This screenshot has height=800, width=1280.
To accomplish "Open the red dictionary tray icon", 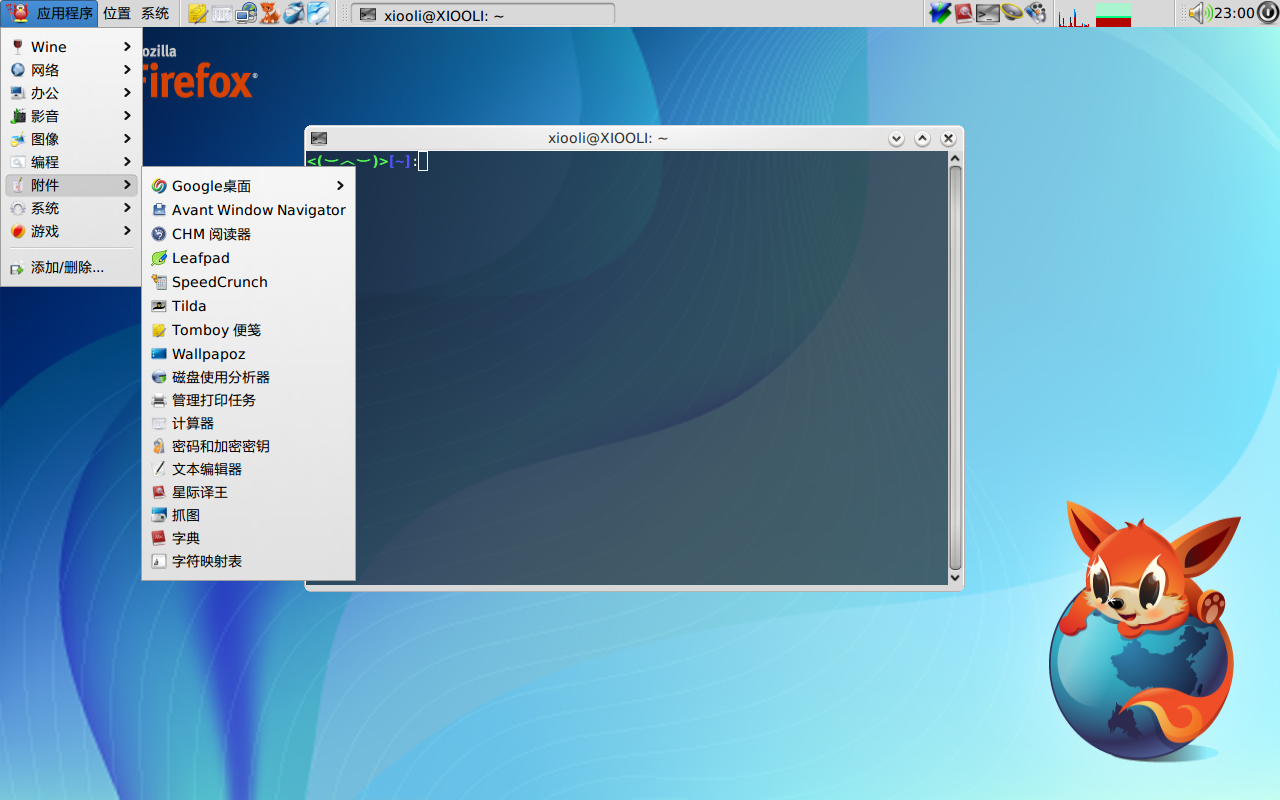I will point(964,13).
